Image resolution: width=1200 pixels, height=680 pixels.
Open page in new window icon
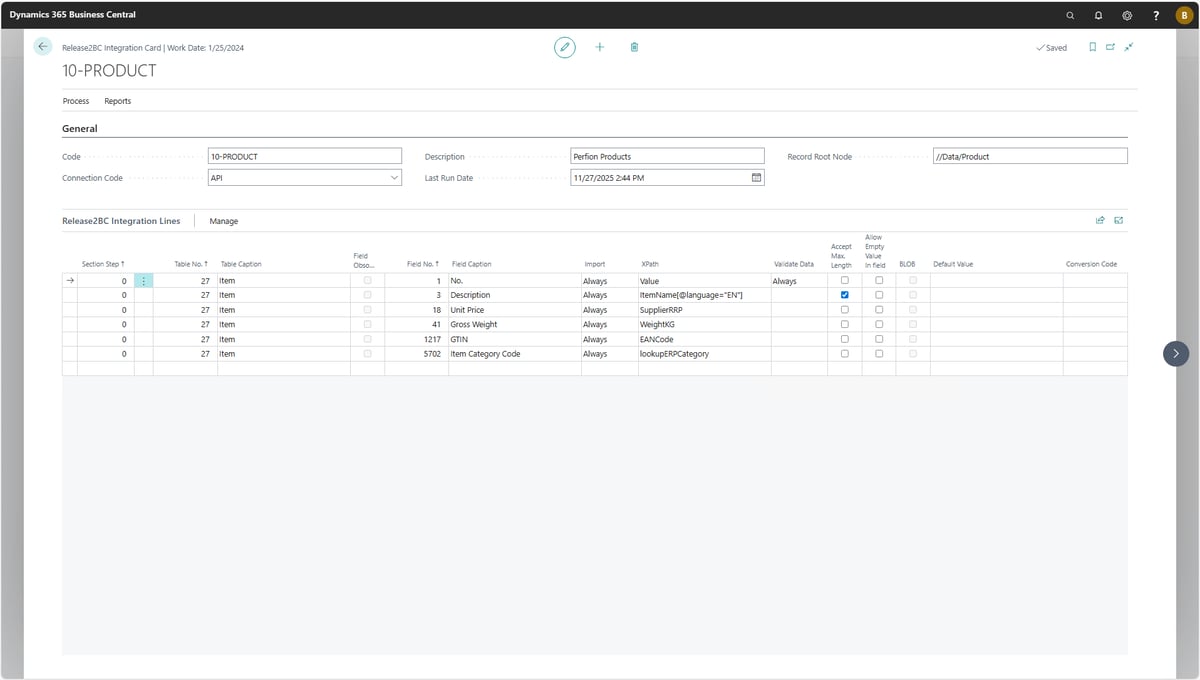(1110, 47)
